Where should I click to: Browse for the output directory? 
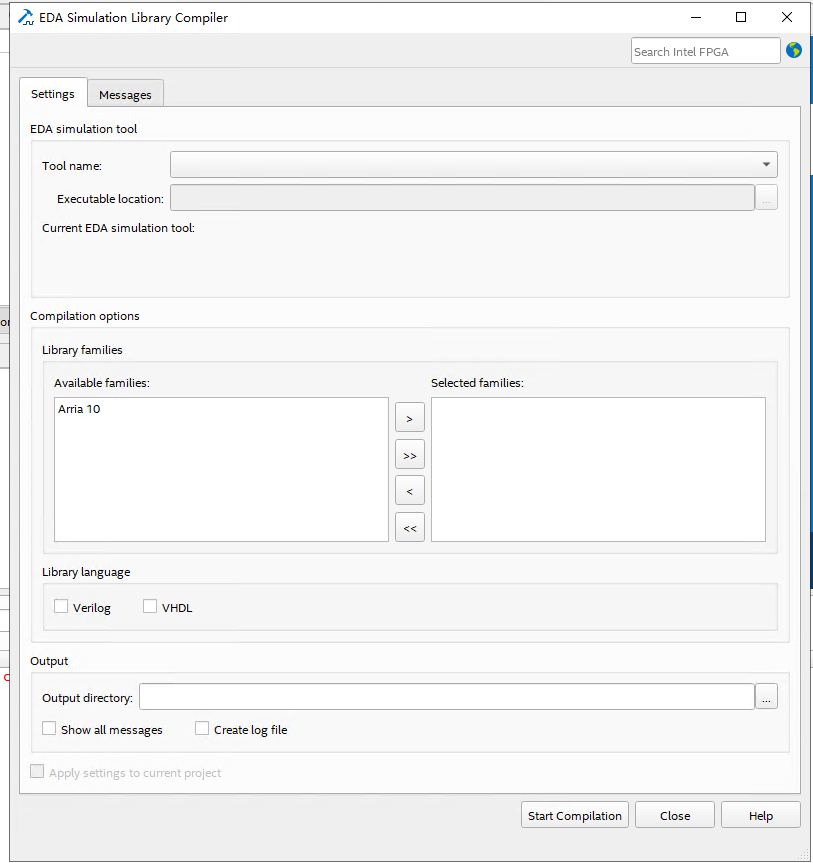tap(766, 696)
